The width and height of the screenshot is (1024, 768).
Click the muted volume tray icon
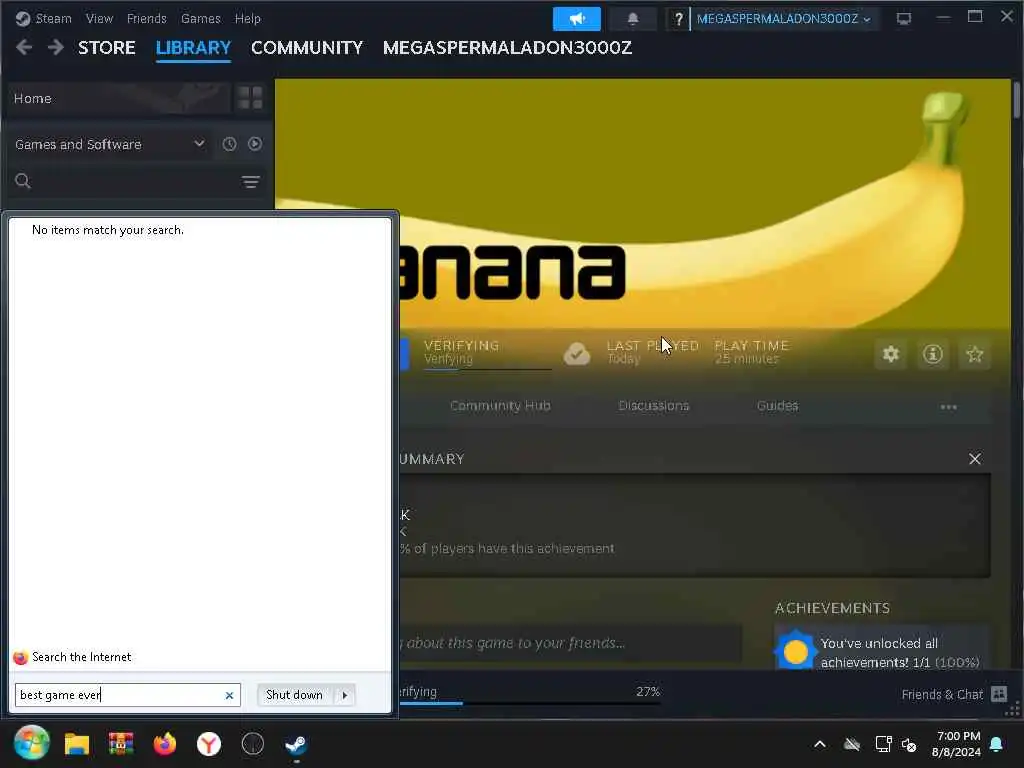click(909, 744)
